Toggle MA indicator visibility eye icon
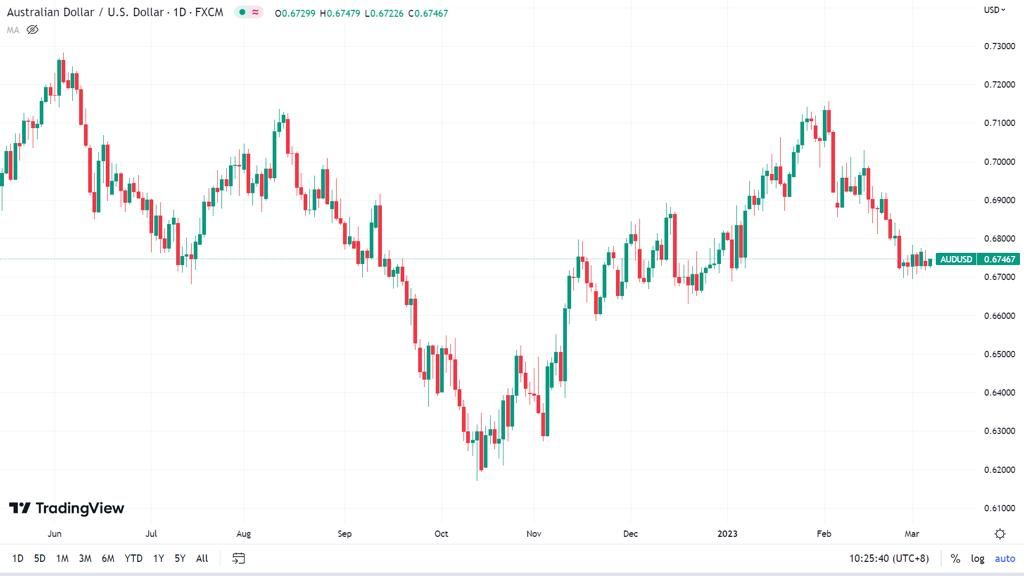The width and height of the screenshot is (1024, 576). (32, 30)
